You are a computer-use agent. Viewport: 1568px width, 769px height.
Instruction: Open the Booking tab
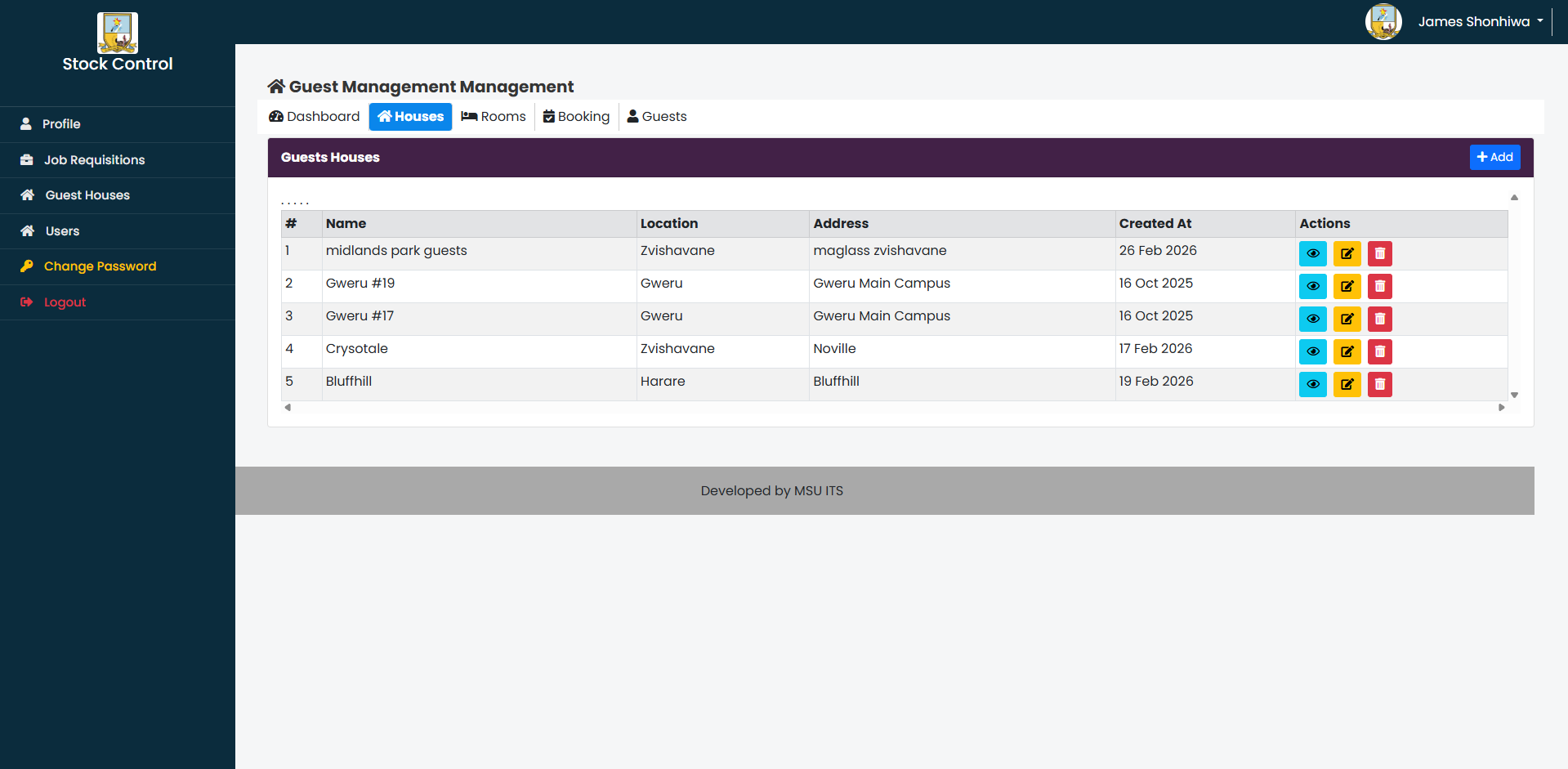click(576, 116)
